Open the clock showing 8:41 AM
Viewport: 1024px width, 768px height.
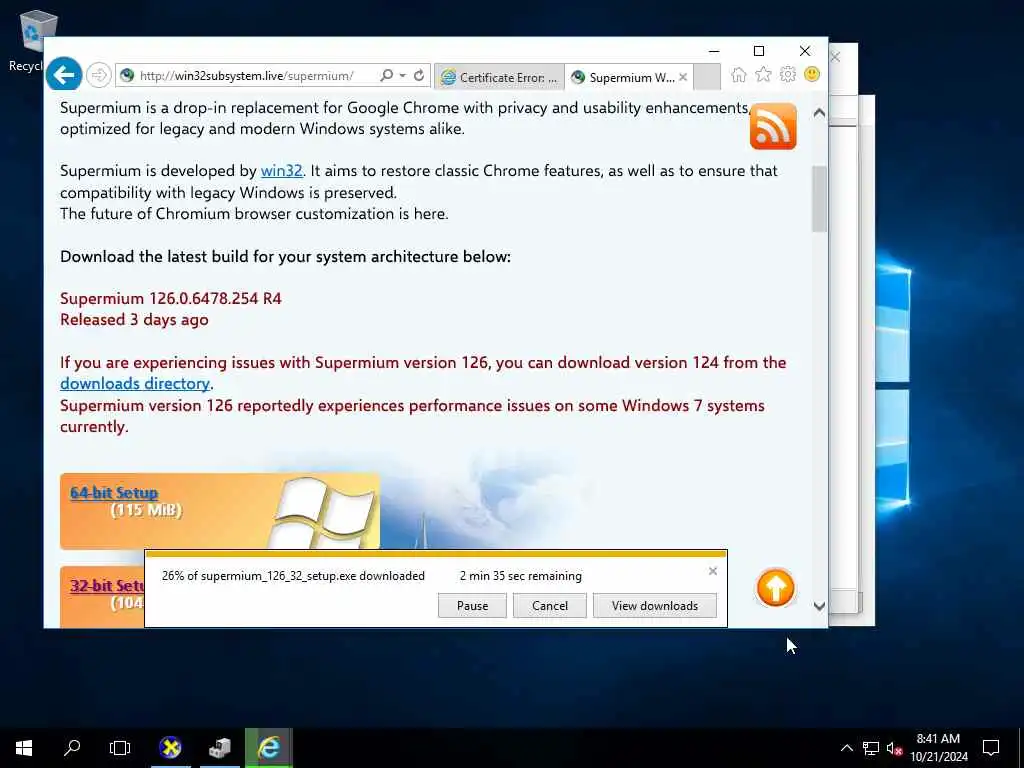click(x=938, y=748)
